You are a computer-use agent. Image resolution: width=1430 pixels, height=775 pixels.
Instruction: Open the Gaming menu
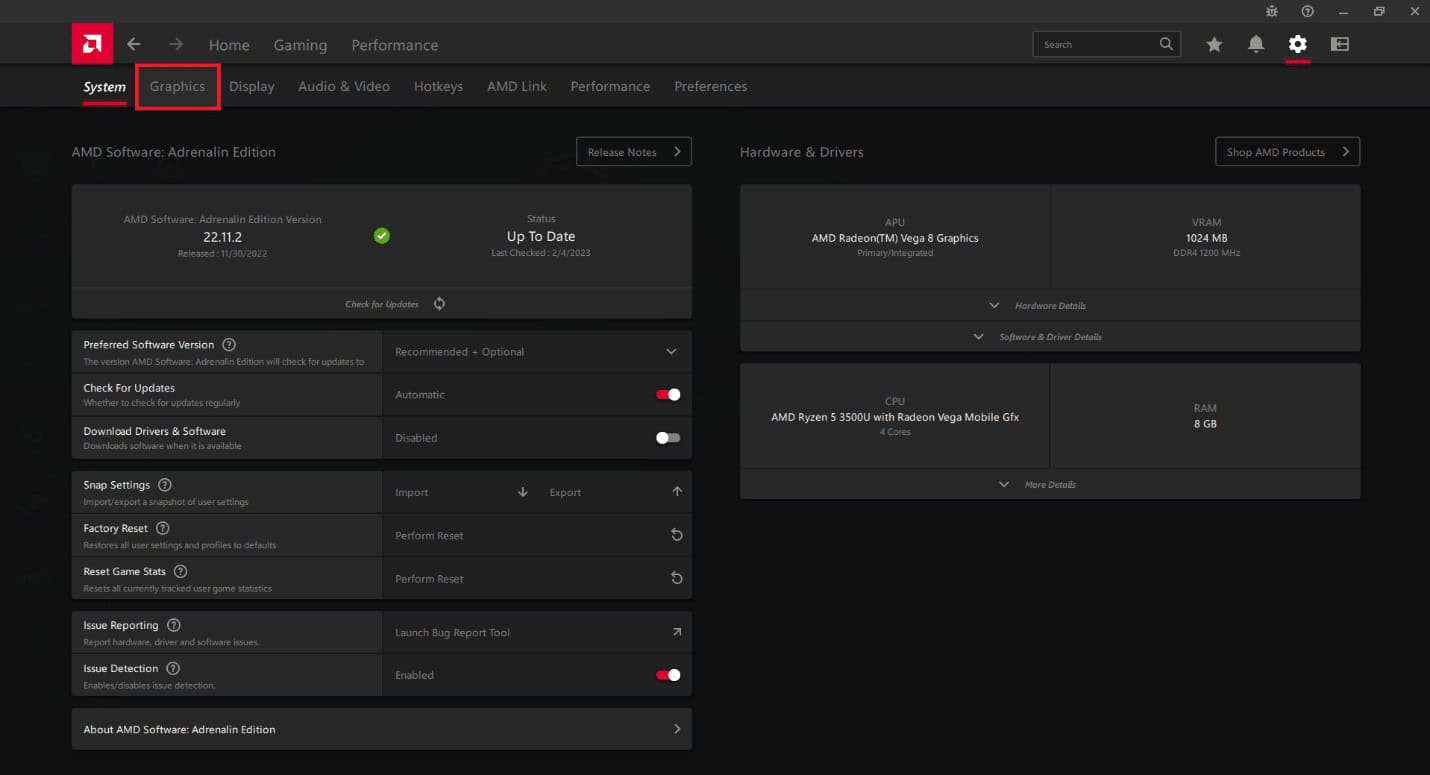click(300, 45)
